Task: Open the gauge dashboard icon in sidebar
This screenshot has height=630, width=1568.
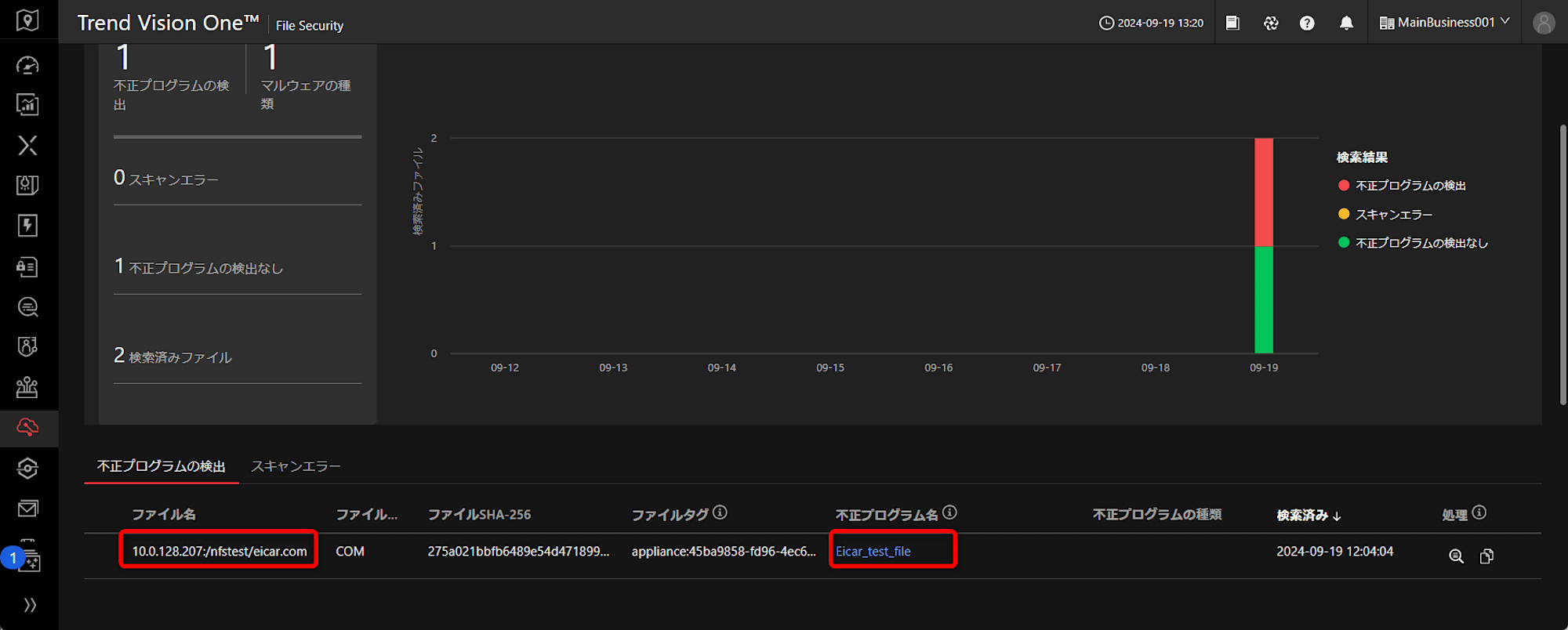Action: click(27, 65)
